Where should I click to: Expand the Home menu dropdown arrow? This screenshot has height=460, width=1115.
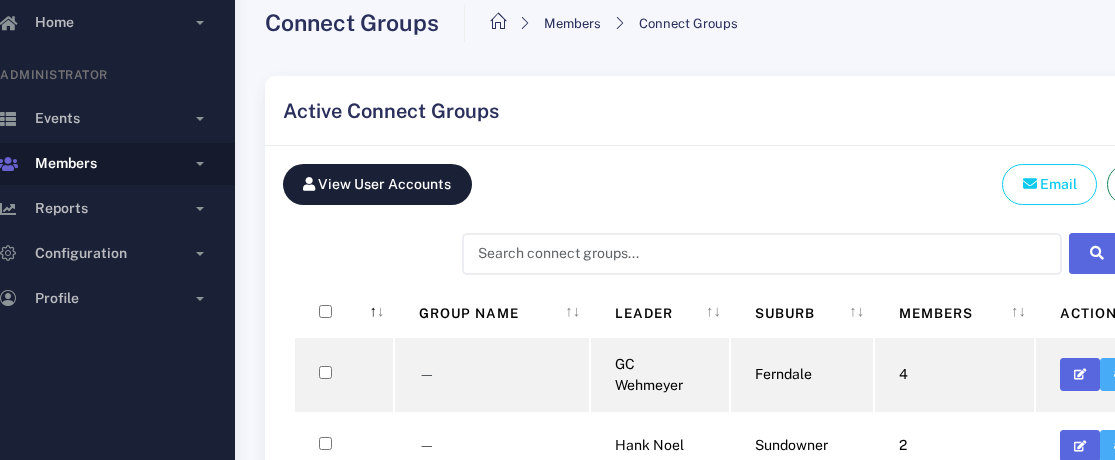click(x=200, y=23)
